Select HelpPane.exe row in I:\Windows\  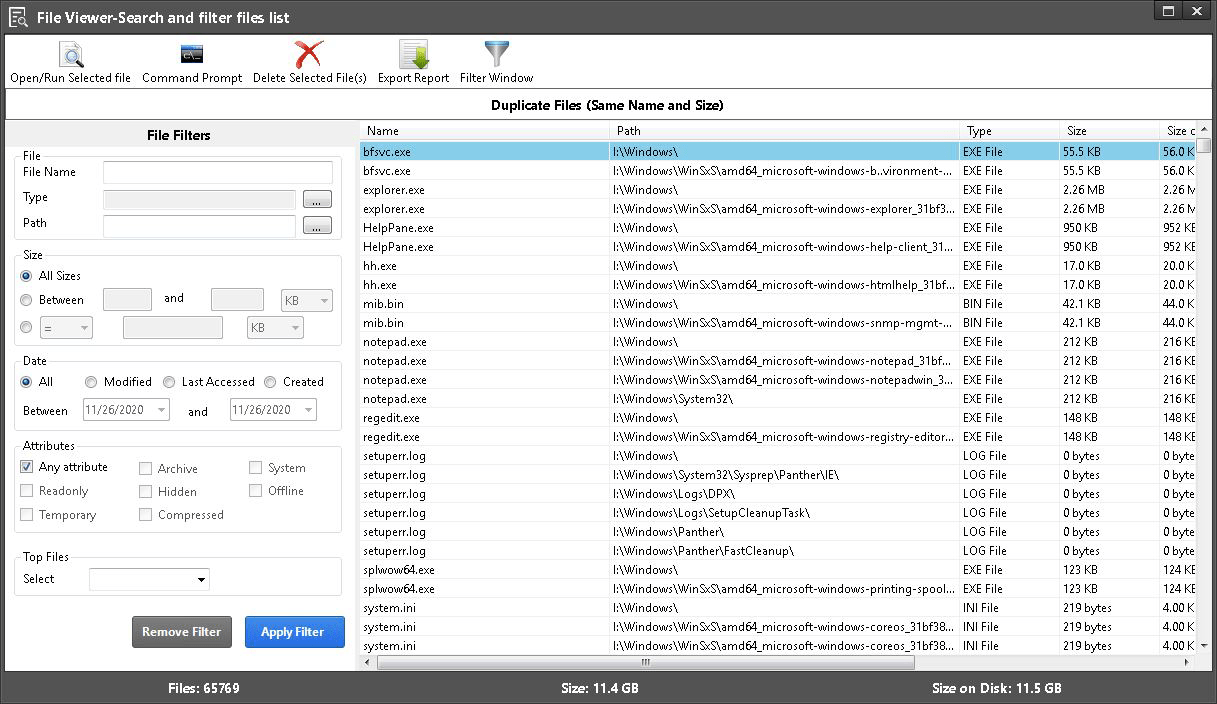pyautogui.click(x=778, y=228)
